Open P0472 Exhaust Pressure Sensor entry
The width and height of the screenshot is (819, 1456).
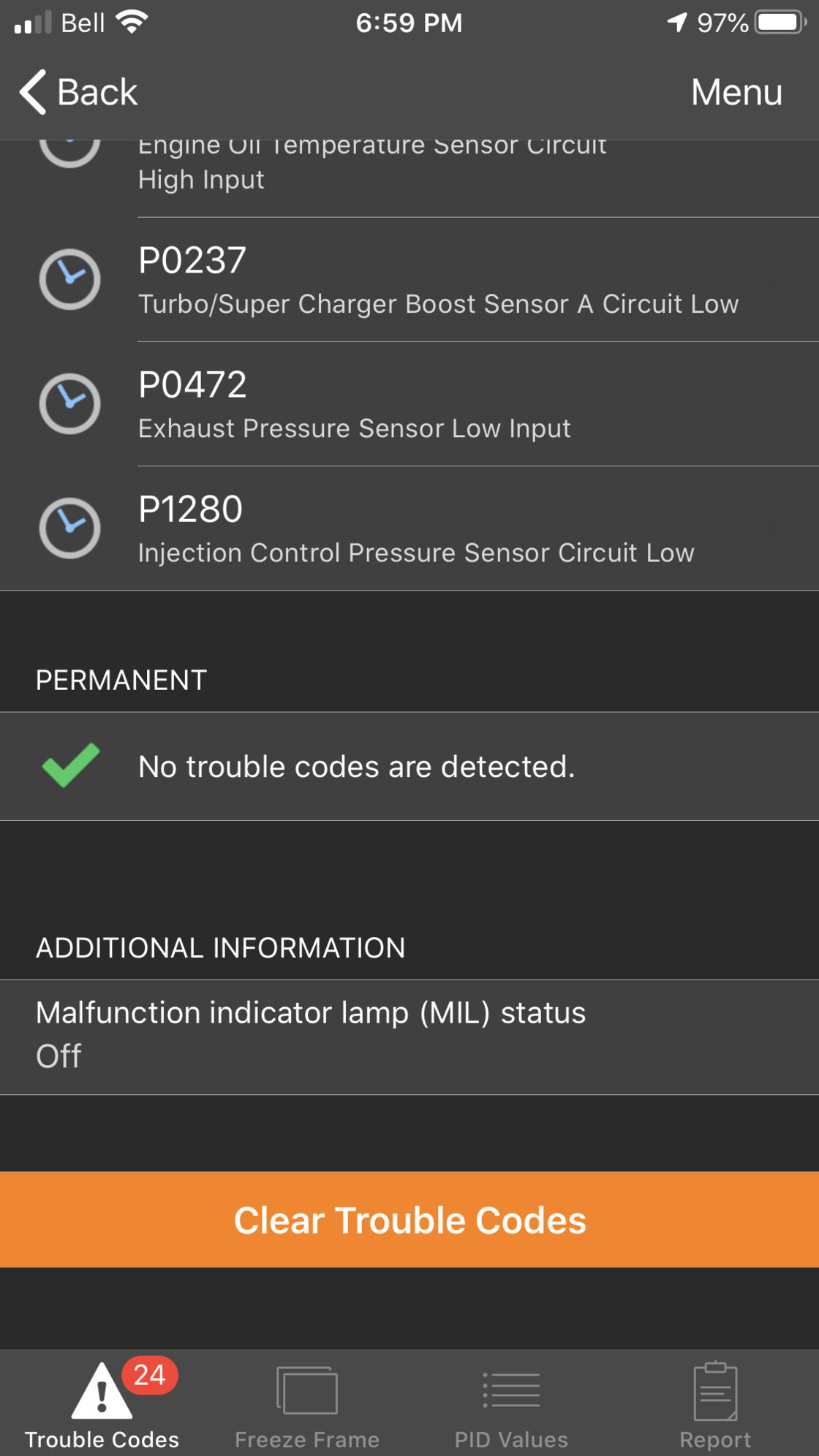(409, 404)
